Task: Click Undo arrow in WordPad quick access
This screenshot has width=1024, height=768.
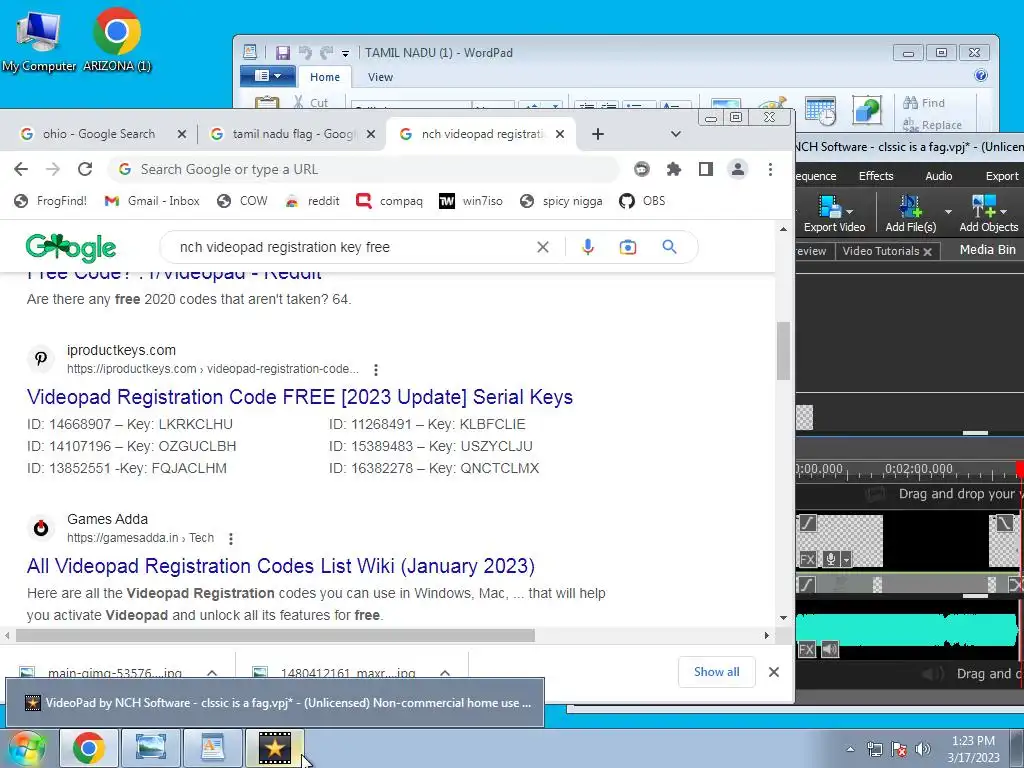Action: (x=304, y=53)
